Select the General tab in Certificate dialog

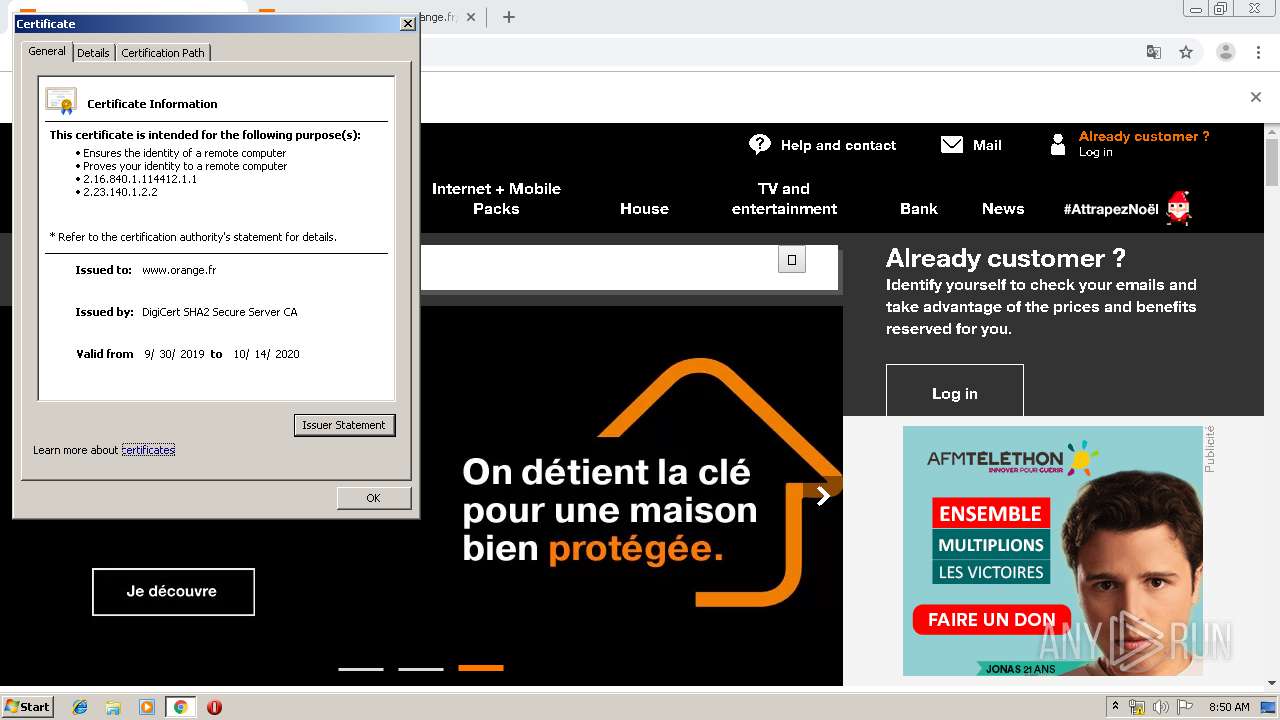pos(47,51)
